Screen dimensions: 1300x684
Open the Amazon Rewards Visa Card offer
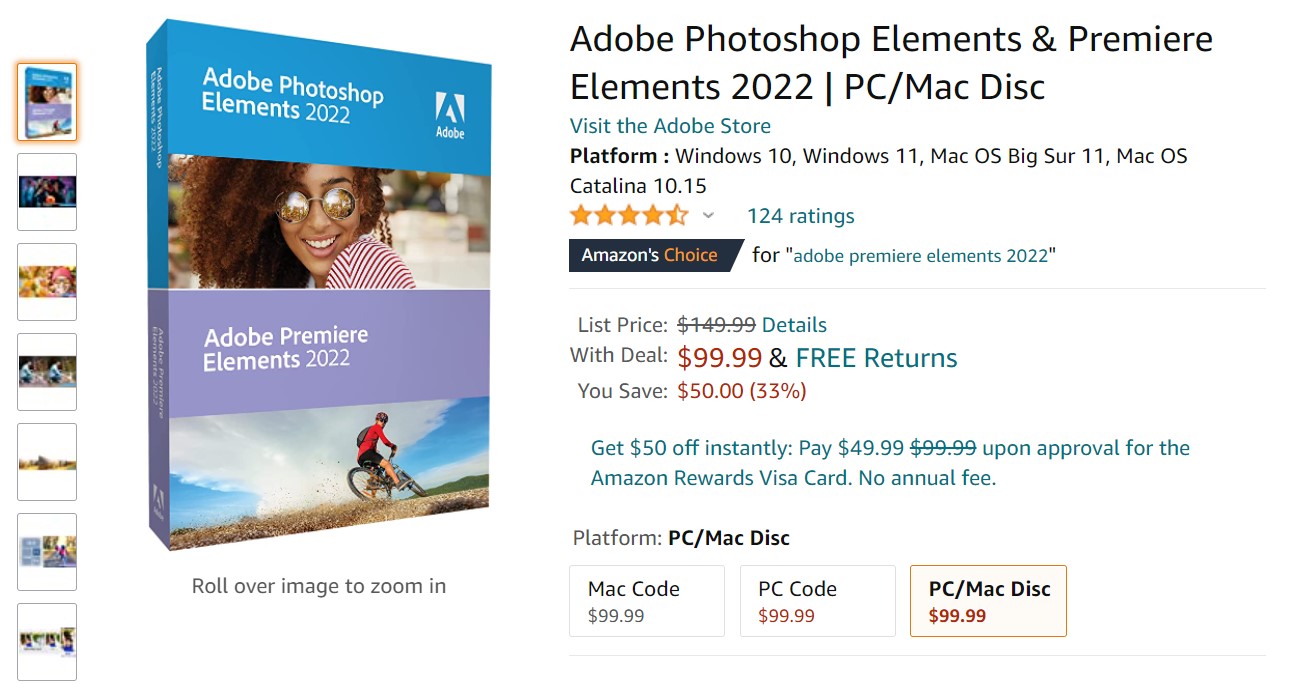pos(890,463)
